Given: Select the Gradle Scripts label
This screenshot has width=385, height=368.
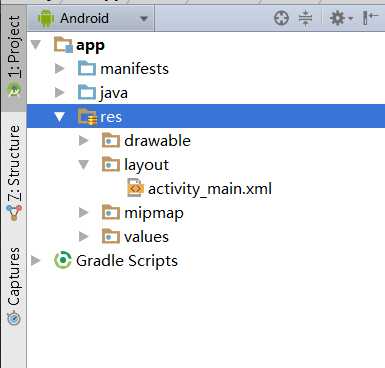Looking at the screenshot, I should (127, 261).
